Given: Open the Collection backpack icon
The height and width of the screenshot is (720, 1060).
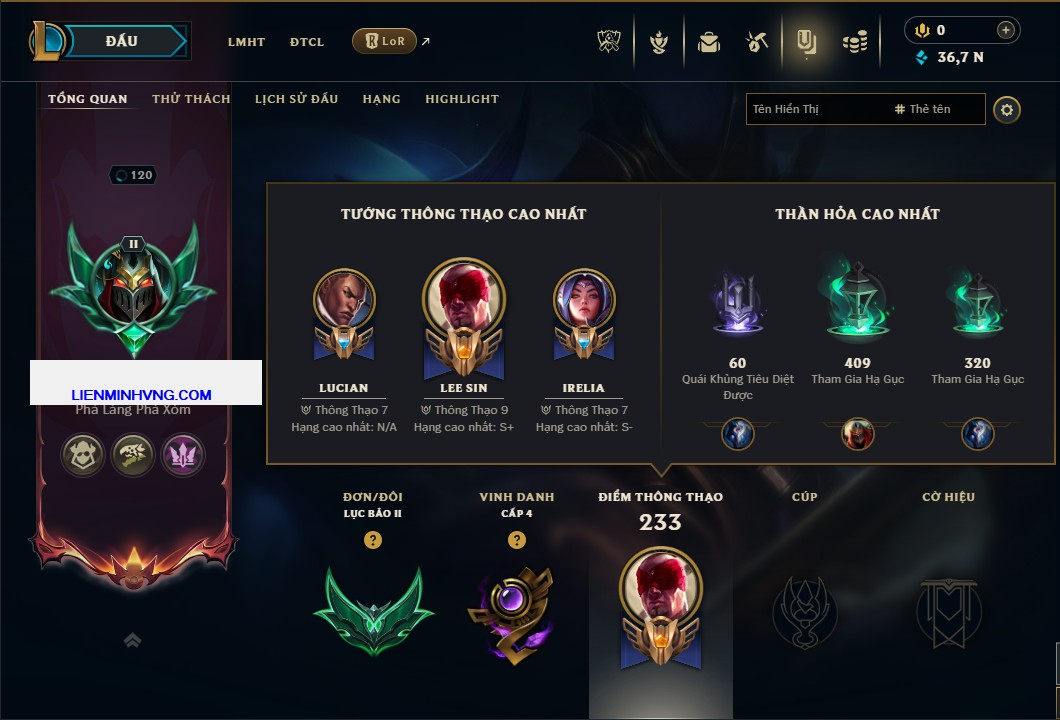Looking at the screenshot, I should pyautogui.click(x=708, y=43).
